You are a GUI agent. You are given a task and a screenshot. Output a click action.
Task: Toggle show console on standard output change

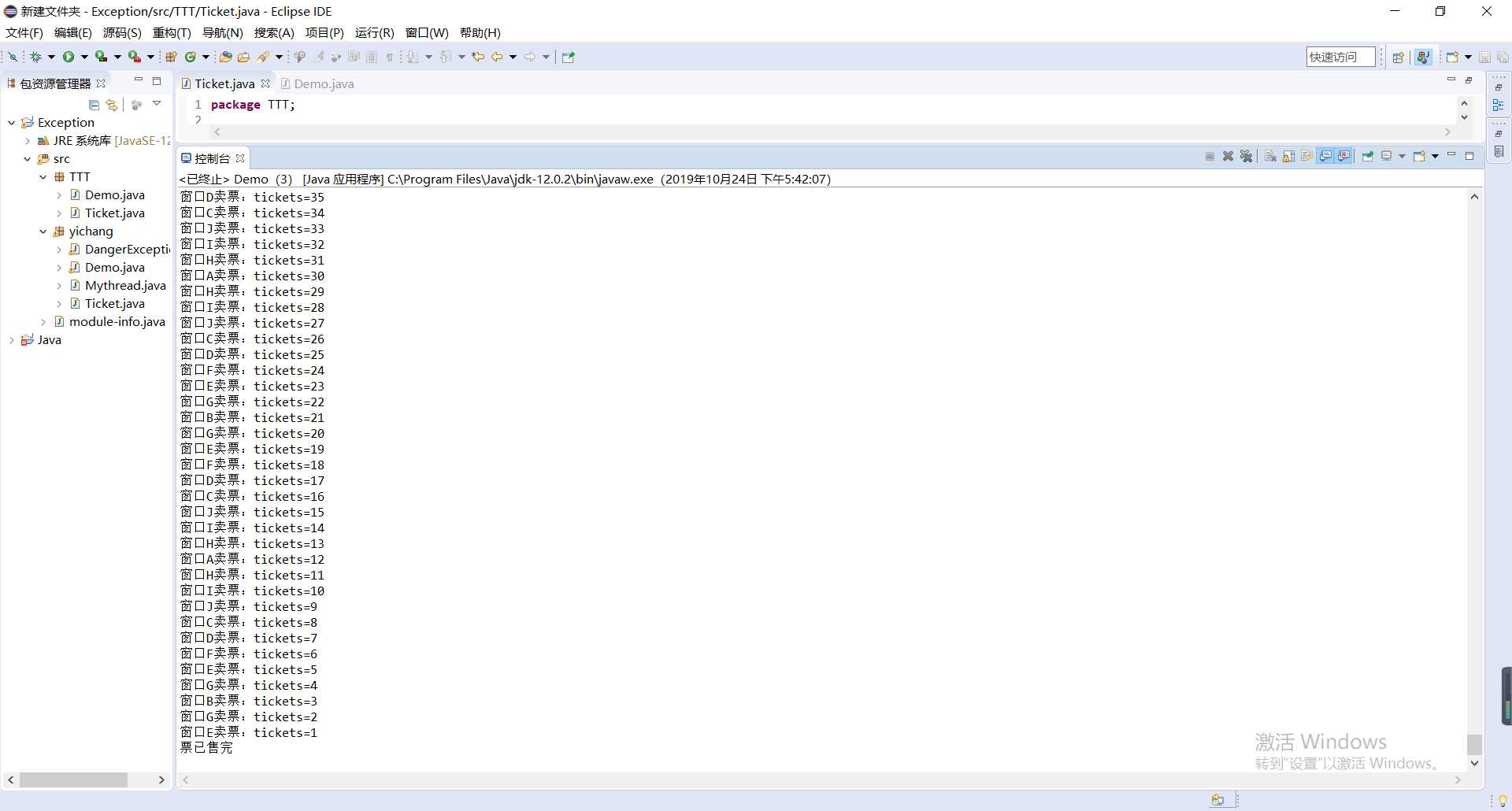tap(1326, 156)
